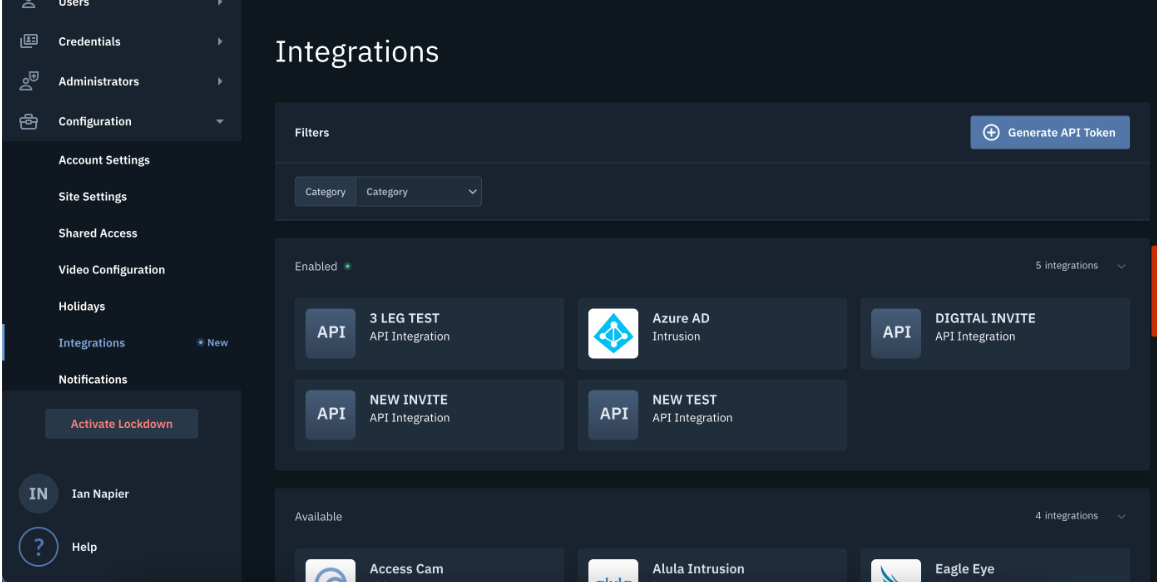Collapse the Available integrations chevron
Viewport: 1157px width, 582px height.
[1122, 516]
